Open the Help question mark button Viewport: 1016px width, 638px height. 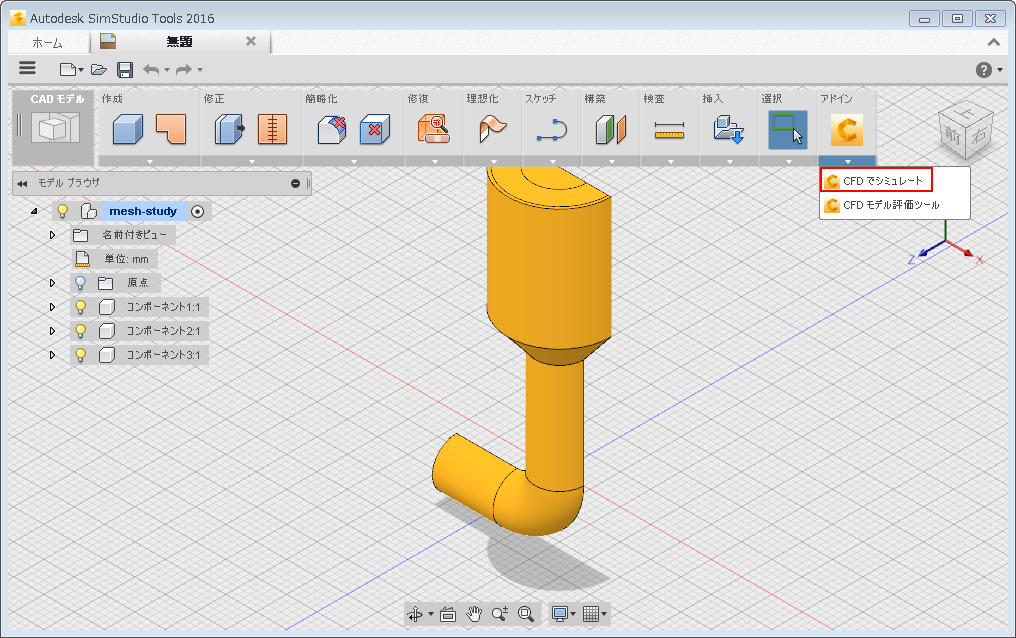(984, 70)
